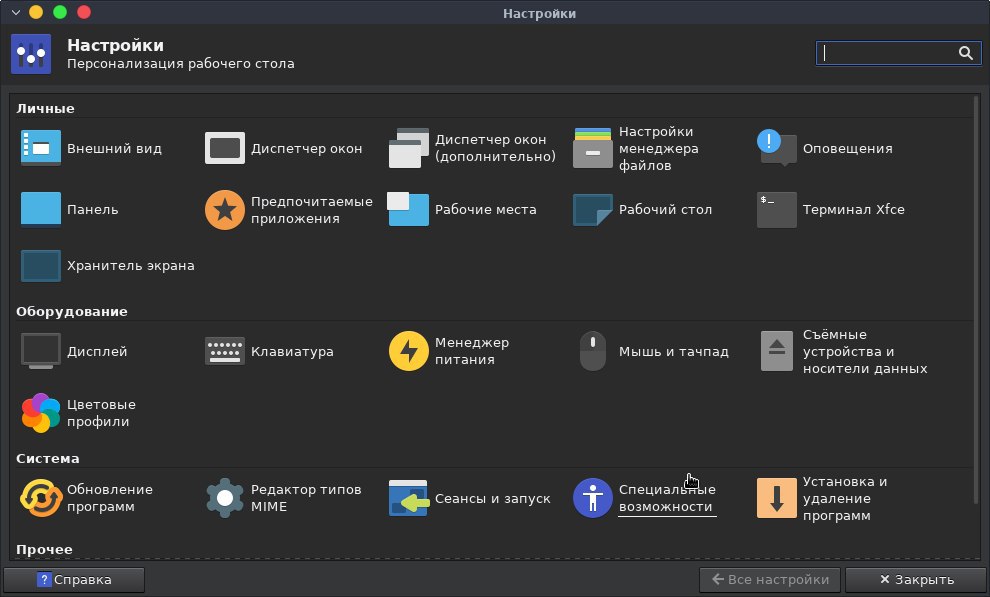Open Настройки менеджера файлов icon
Viewport: 990px width, 597px height.
(592, 148)
